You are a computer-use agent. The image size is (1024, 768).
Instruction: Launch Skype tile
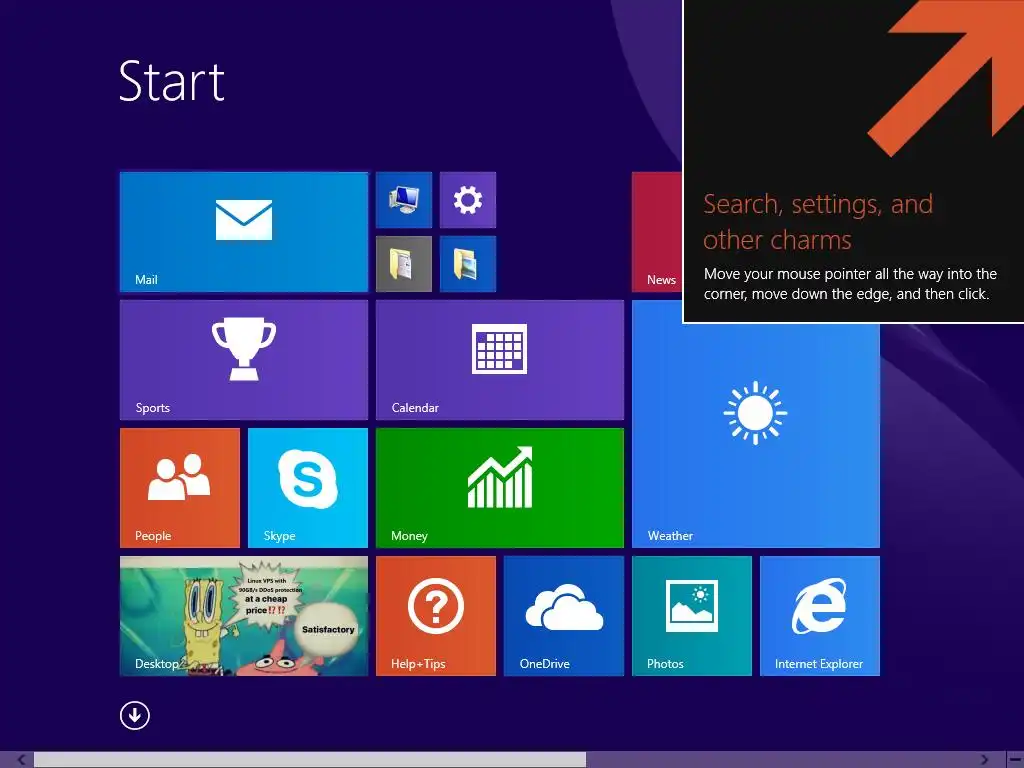(x=308, y=488)
